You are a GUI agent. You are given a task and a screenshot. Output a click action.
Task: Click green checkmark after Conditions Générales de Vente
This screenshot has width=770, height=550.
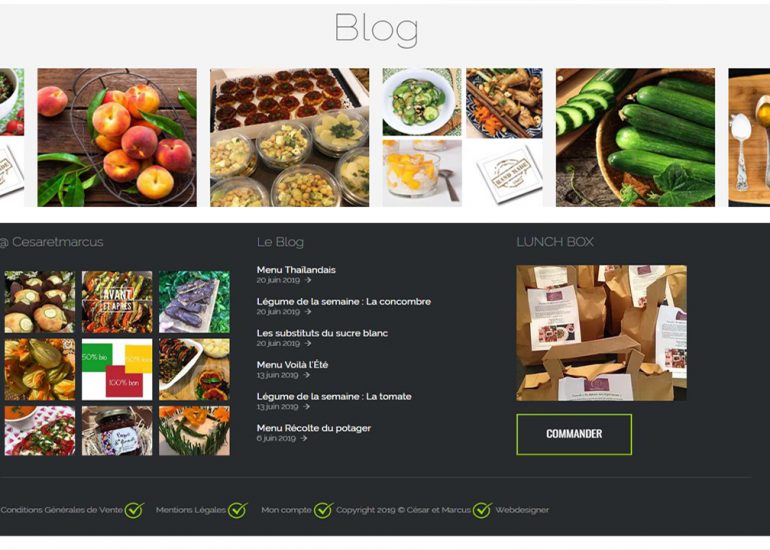(x=134, y=510)
